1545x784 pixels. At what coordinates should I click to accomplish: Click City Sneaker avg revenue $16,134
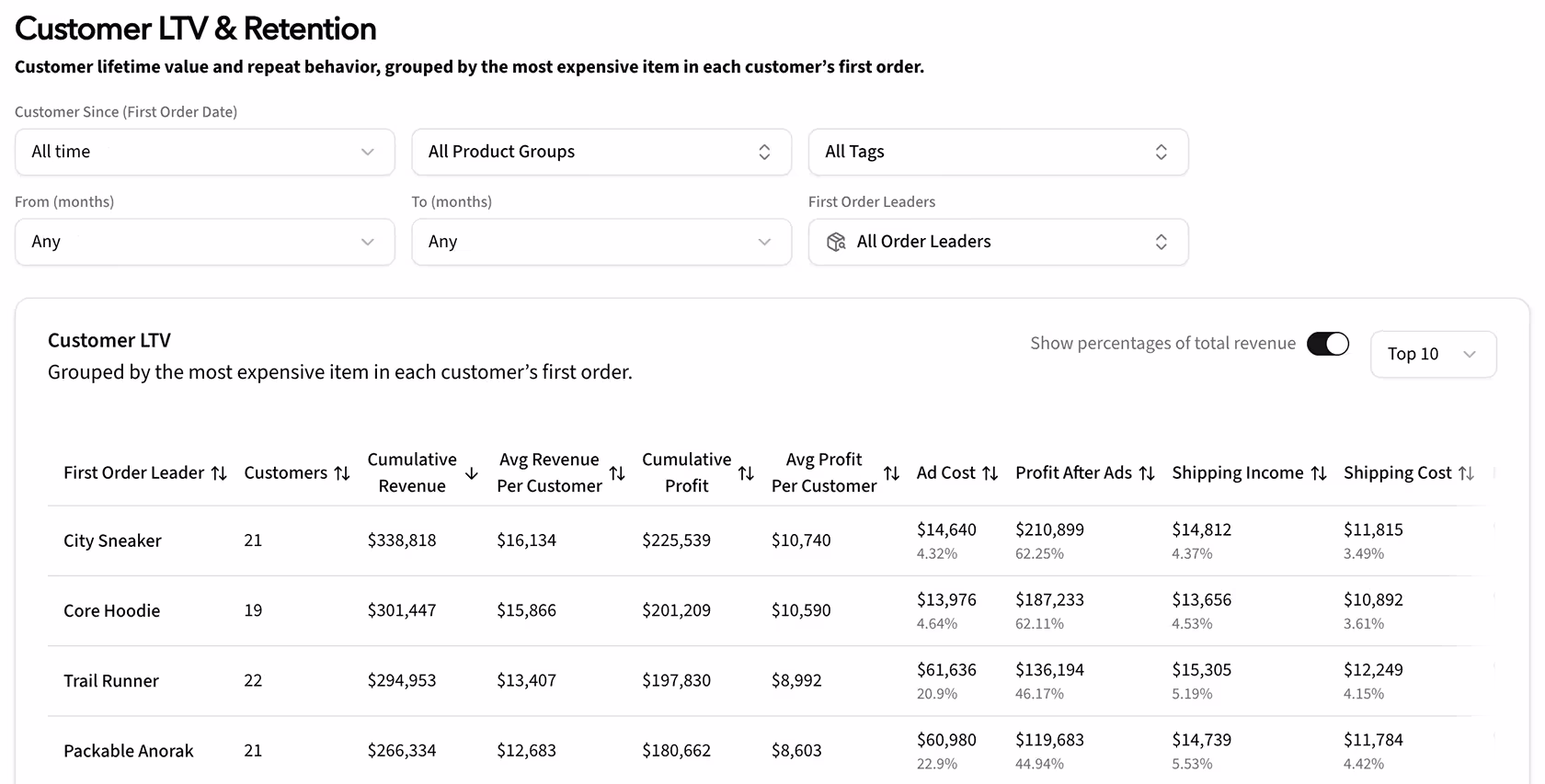(x=527, y=540)
